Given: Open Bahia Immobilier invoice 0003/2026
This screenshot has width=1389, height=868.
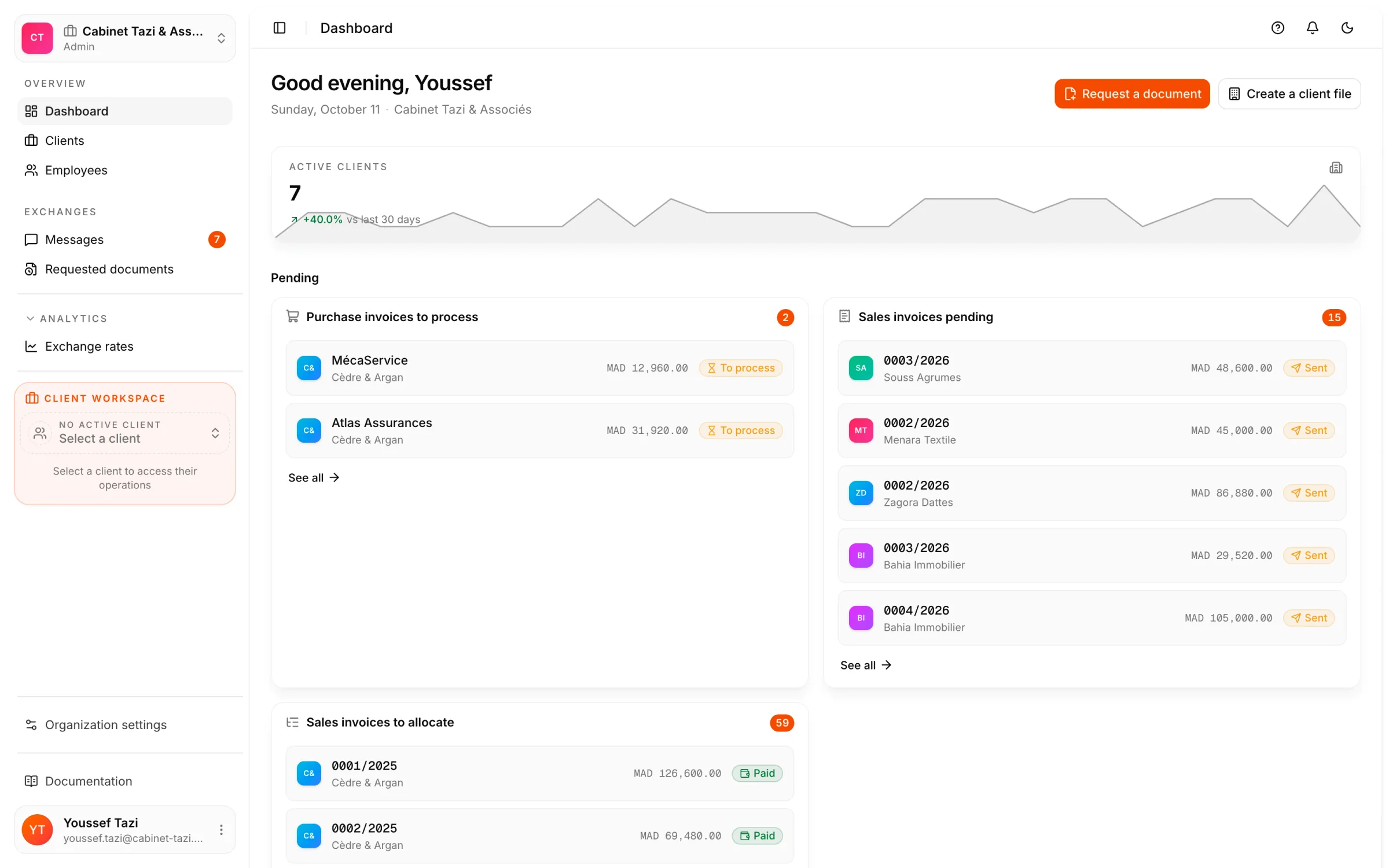Looking at the screenshot, I should pos(1092,556).
